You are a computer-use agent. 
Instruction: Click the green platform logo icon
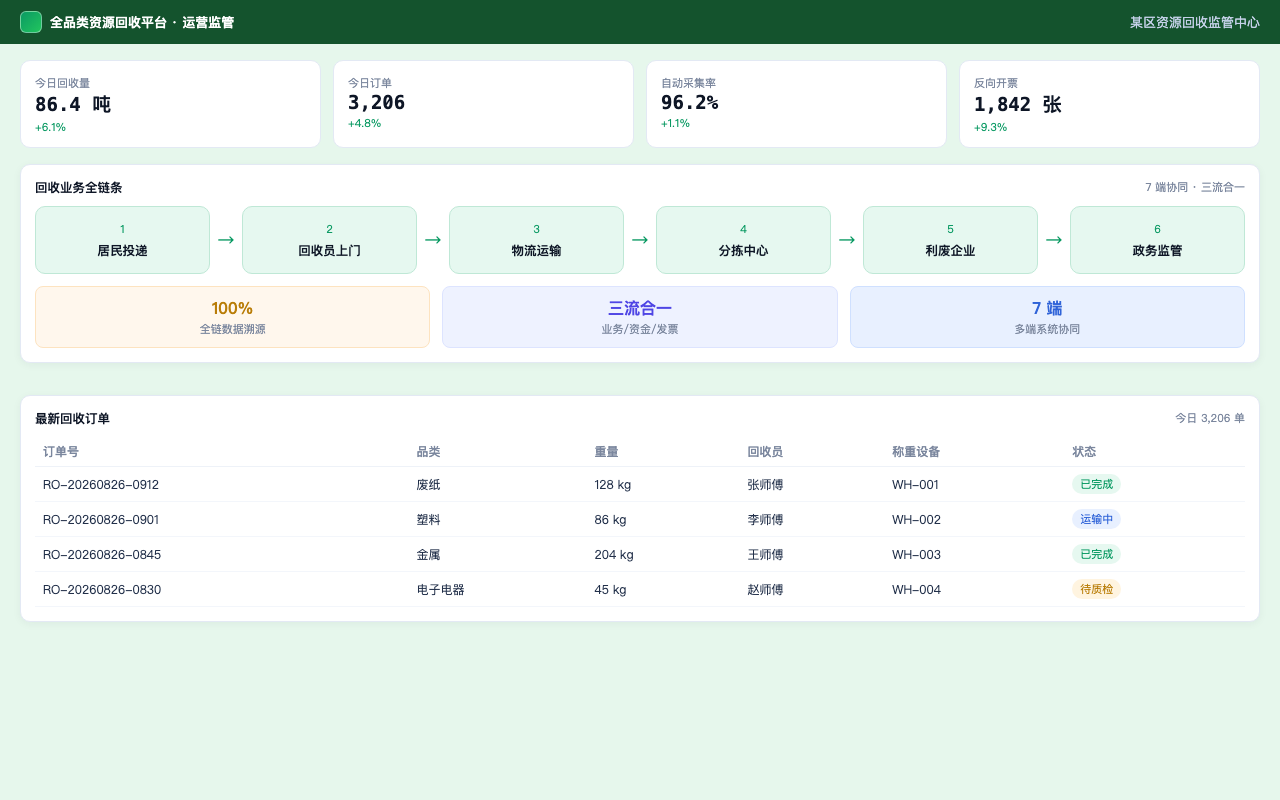click(31, 22)
